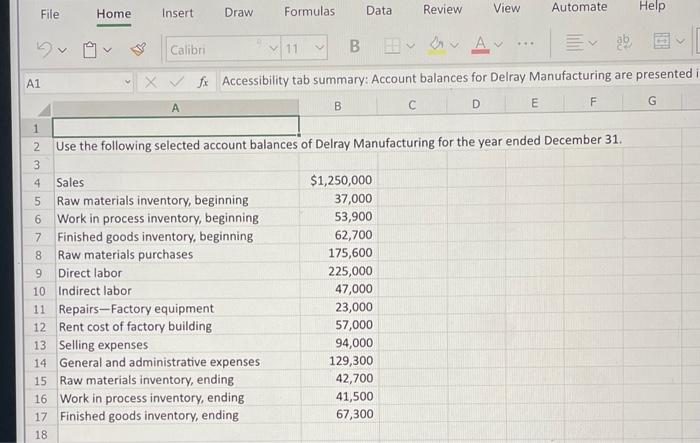Select column B header
This screenshot has width=700, height=443.
[338, 106]
